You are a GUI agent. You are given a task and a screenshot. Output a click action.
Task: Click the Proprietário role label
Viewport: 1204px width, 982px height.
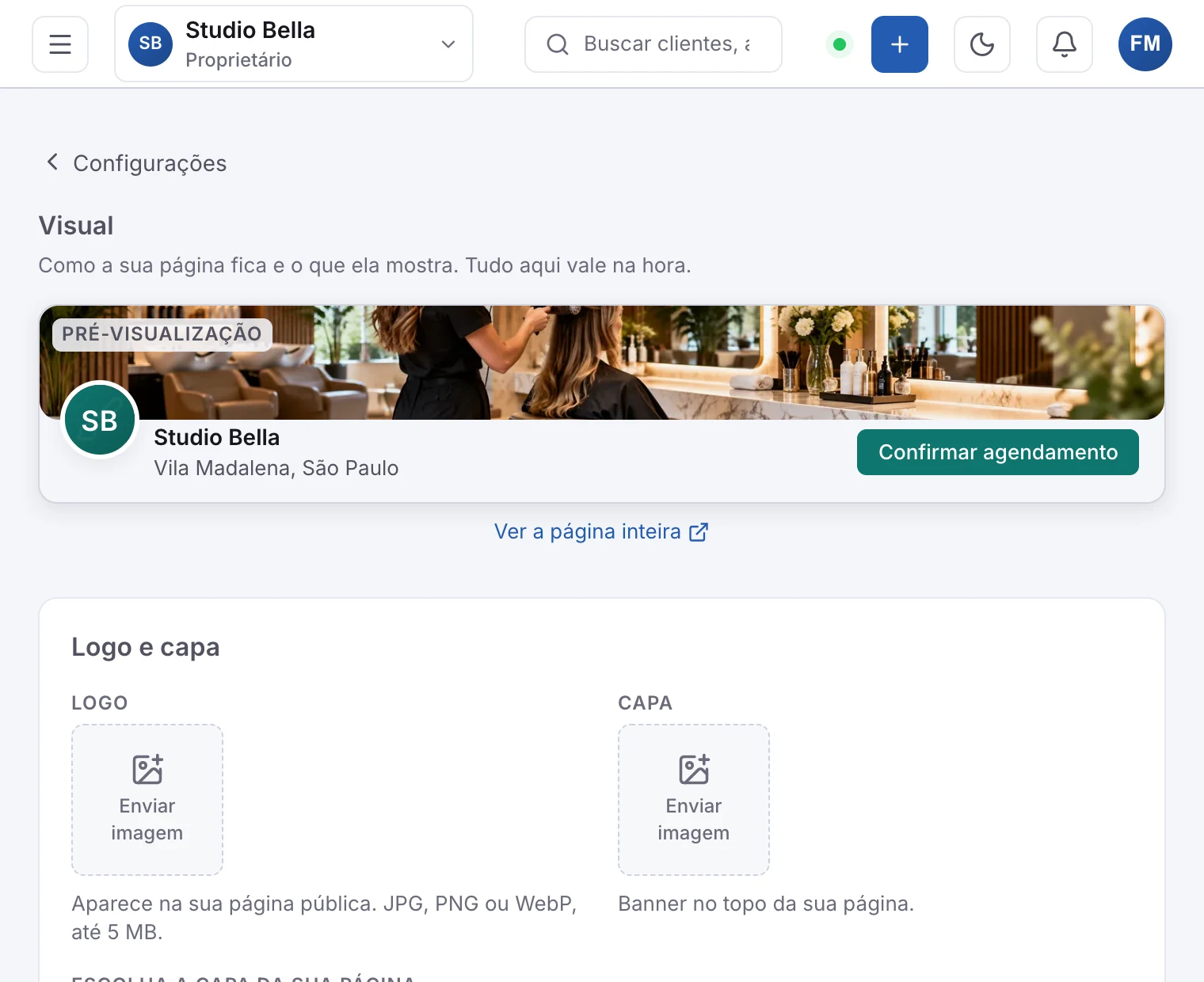[238, 60]
